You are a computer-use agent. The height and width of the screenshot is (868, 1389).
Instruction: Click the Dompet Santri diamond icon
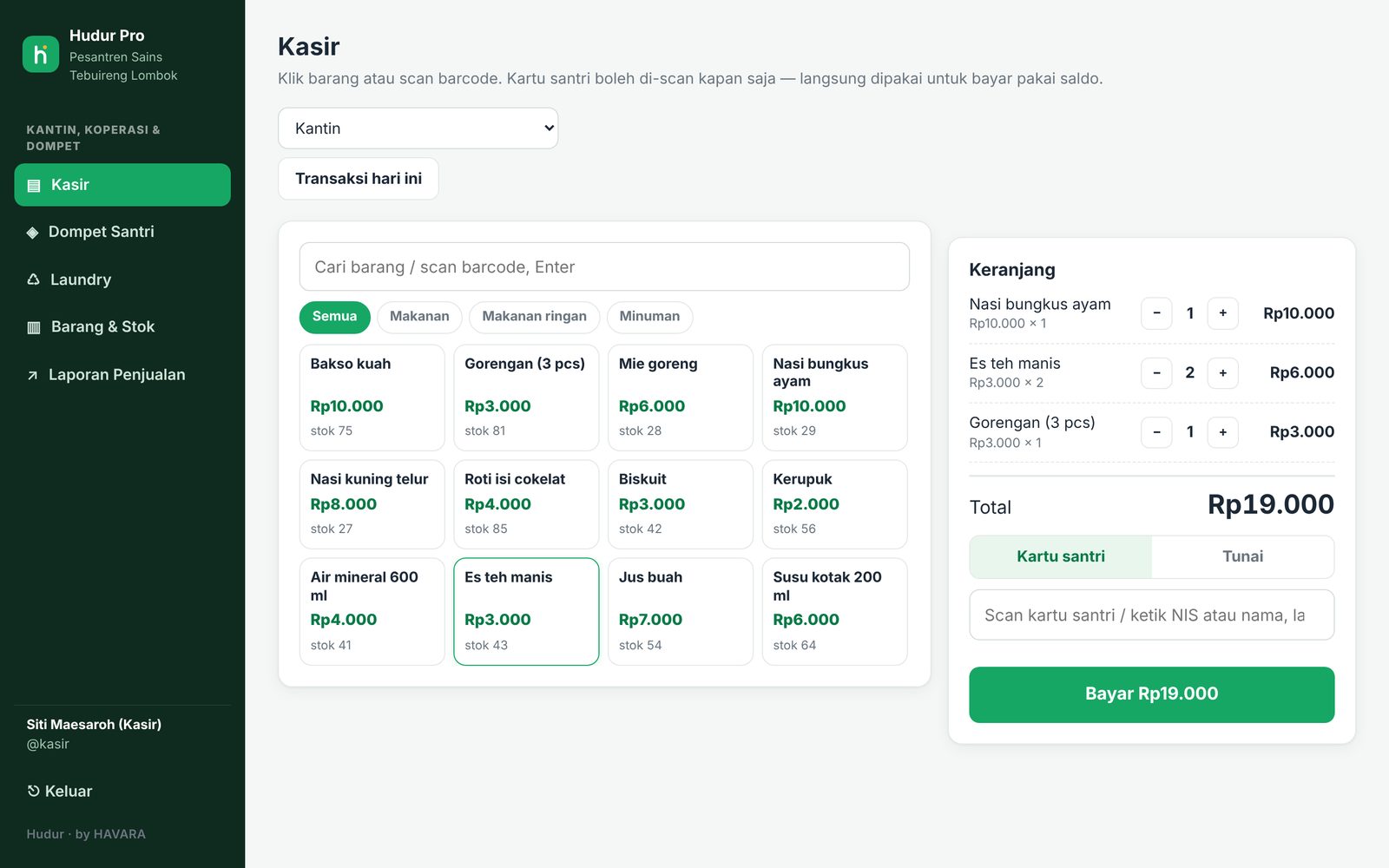[32, 232]
